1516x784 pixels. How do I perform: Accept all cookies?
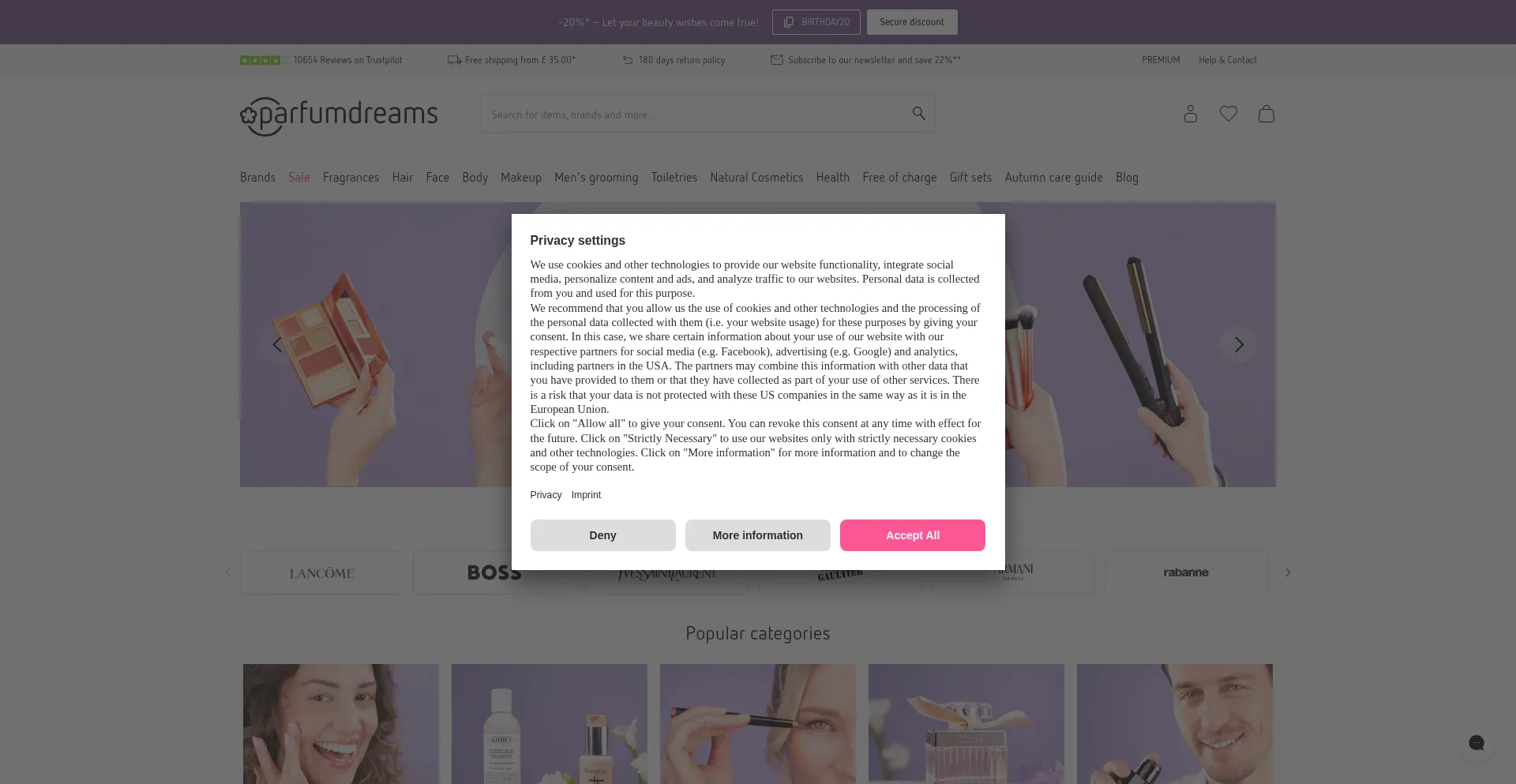click(912, 535)
